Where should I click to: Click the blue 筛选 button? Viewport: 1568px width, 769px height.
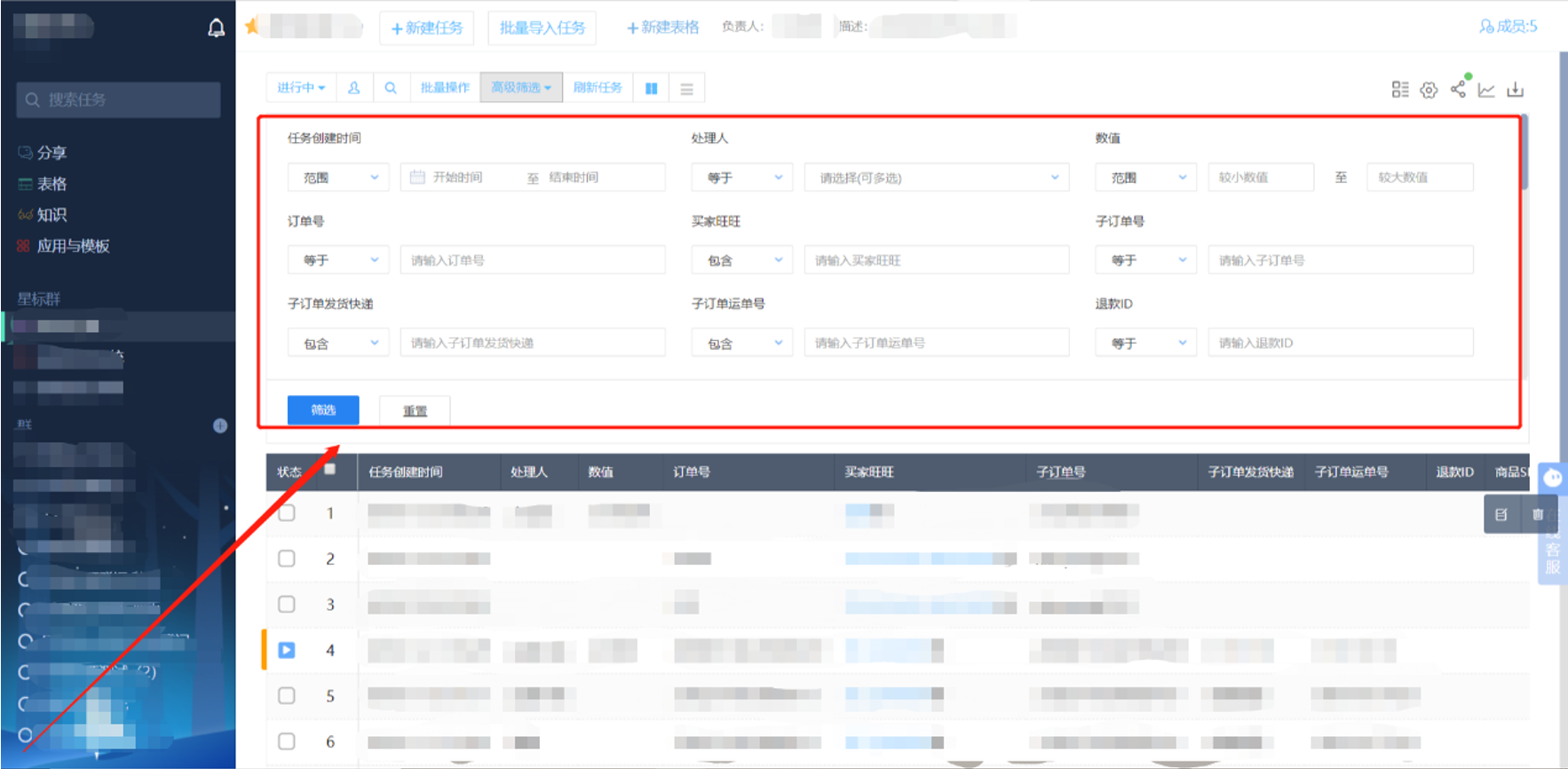point(323,410)
